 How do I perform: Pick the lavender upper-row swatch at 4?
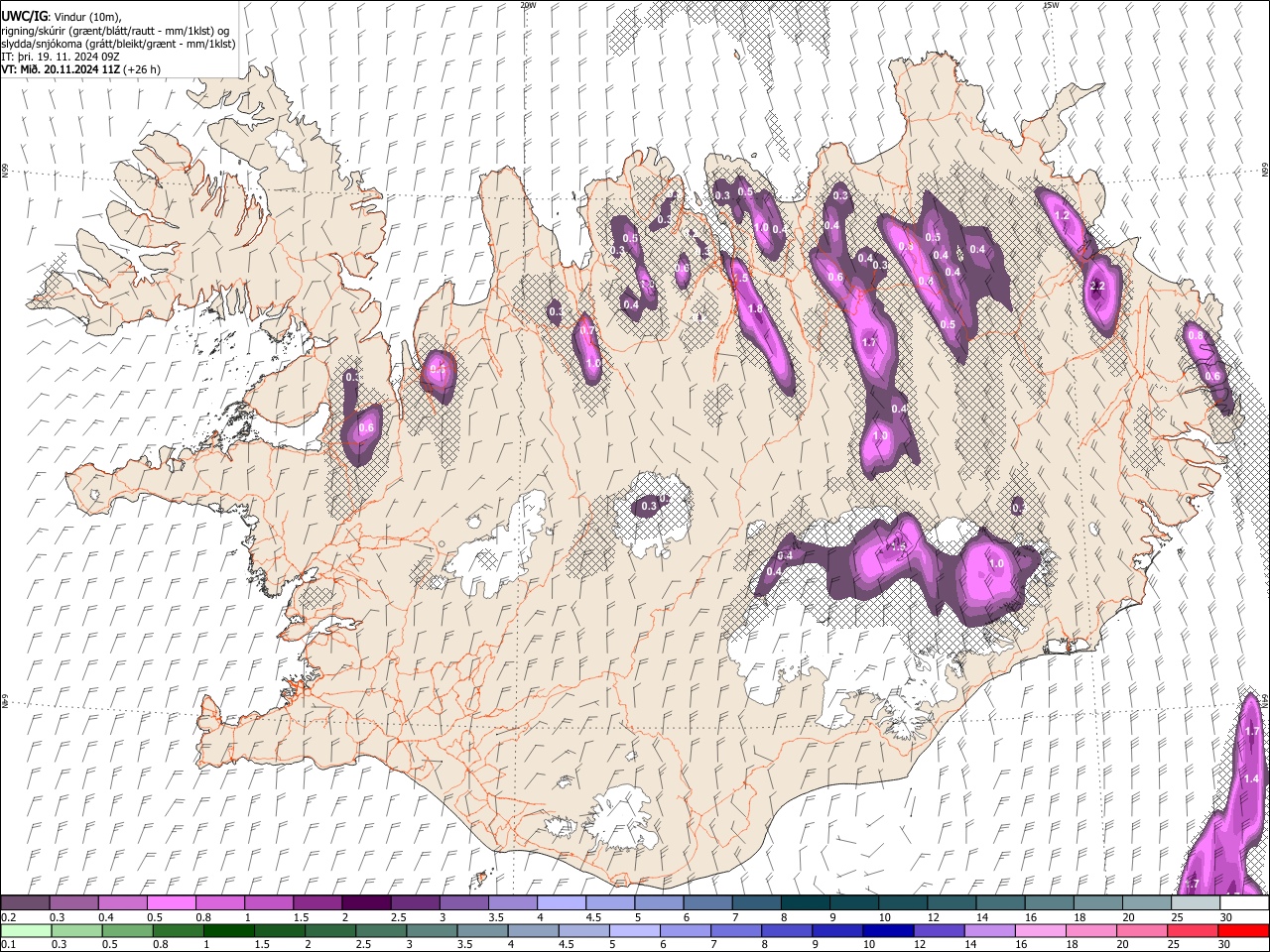(562, 902)
